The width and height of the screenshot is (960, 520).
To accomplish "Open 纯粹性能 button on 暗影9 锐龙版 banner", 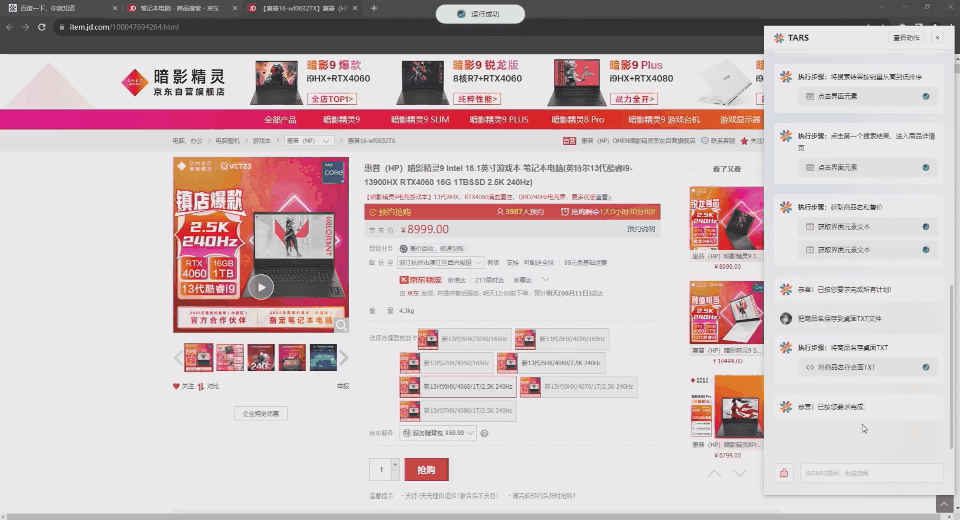I will coord(477,99).
